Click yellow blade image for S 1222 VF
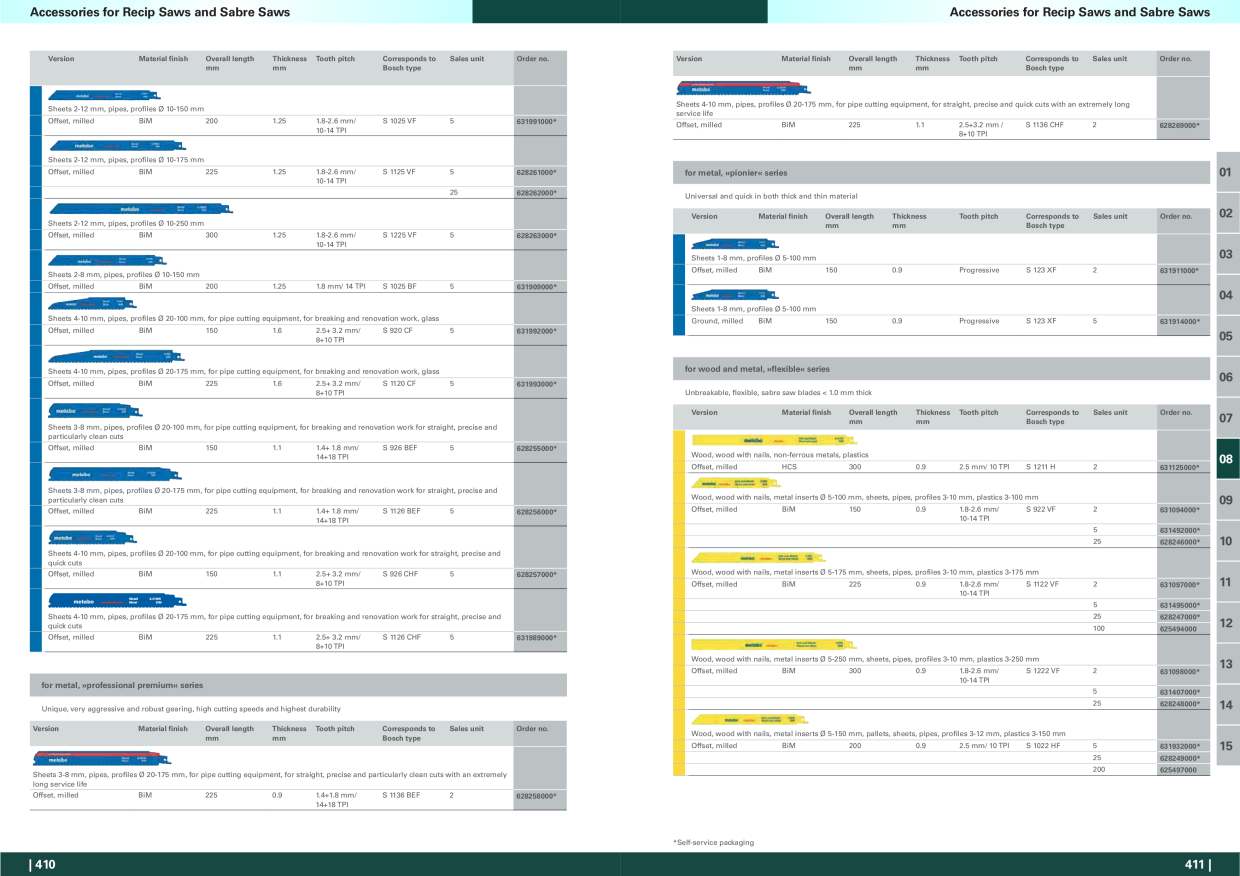 (774, 644)
